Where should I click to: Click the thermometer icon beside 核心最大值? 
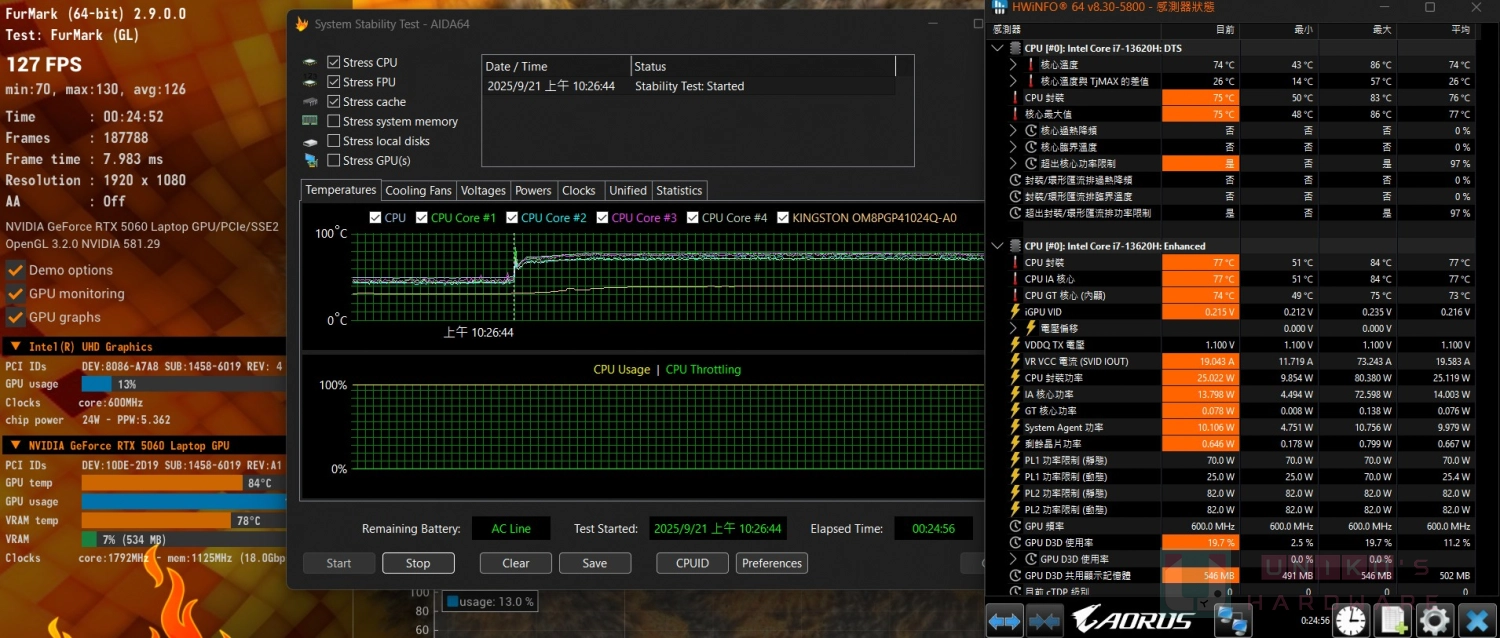1015,114
